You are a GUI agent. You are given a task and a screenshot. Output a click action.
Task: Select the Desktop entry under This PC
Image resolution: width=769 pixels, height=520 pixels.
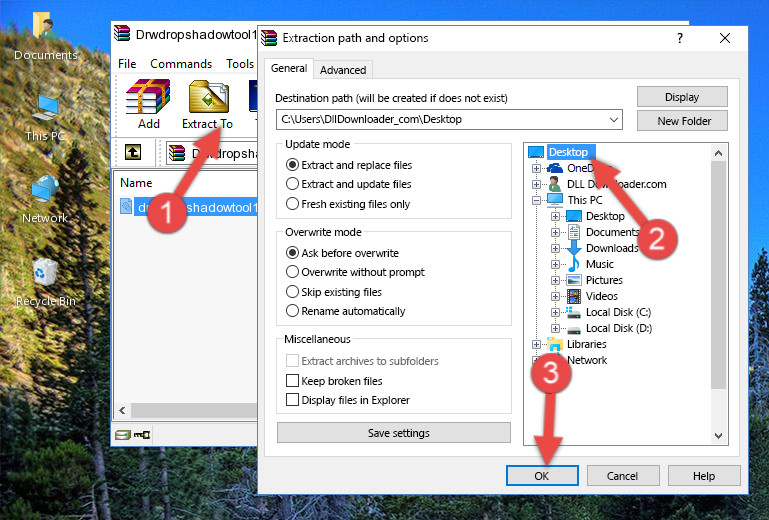click(x=605, y=216)
